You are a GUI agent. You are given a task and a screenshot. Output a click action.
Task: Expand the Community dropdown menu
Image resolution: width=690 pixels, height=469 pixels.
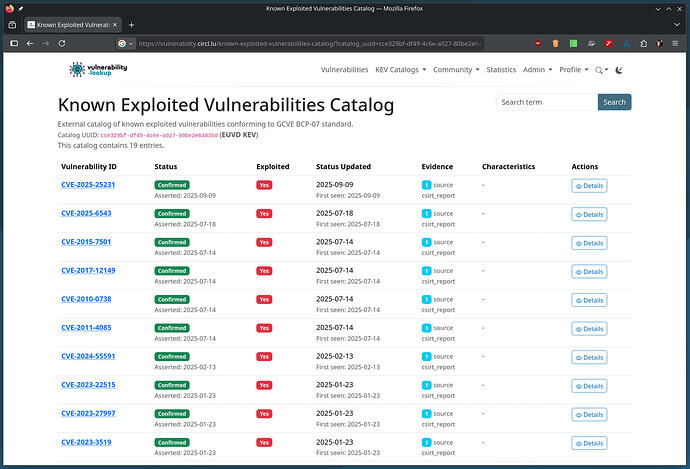coord(456,70)
